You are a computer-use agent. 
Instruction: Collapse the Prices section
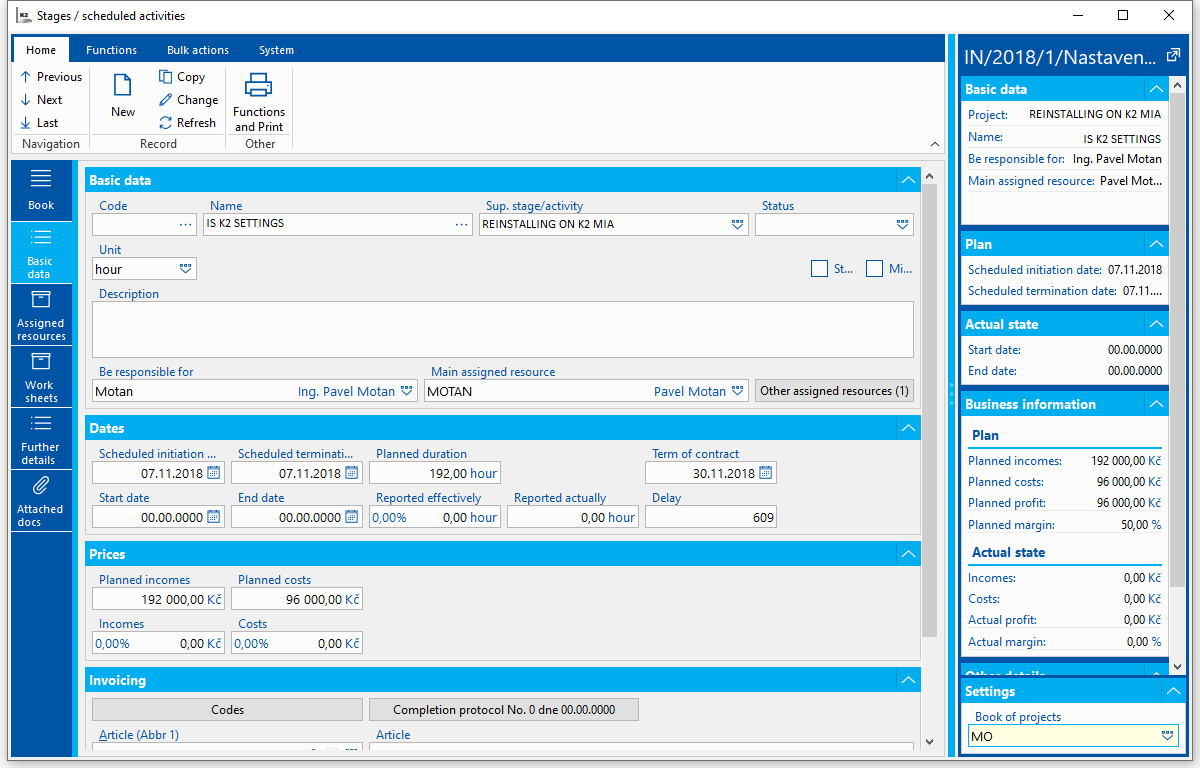point(908,554)
